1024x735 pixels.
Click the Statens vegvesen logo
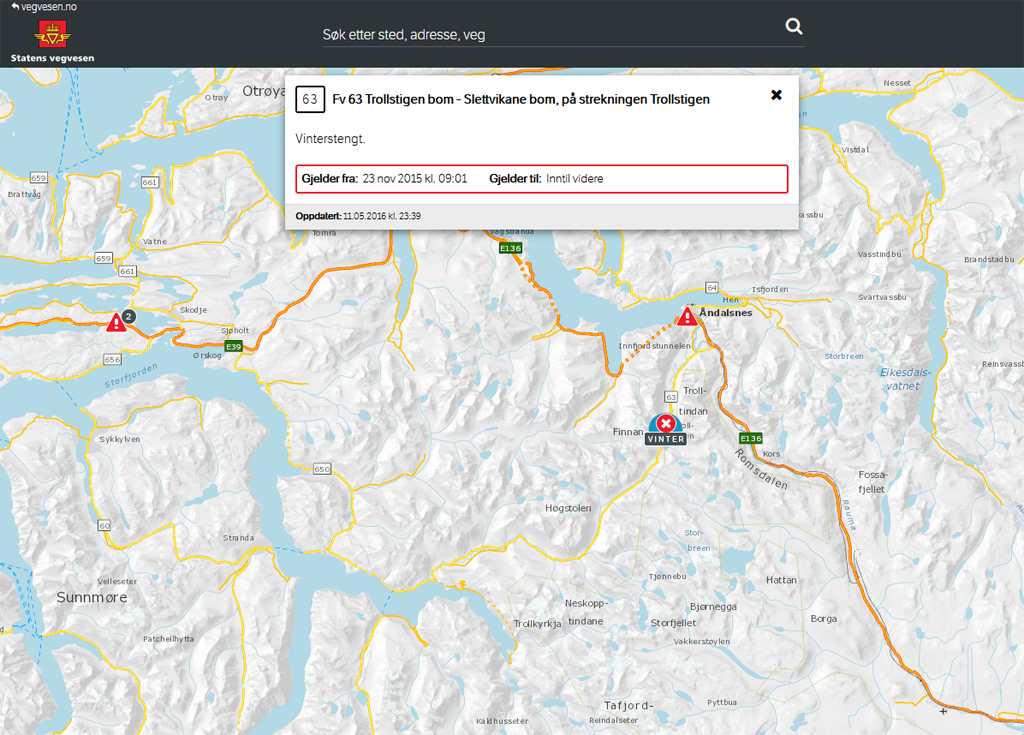[52, 41]
